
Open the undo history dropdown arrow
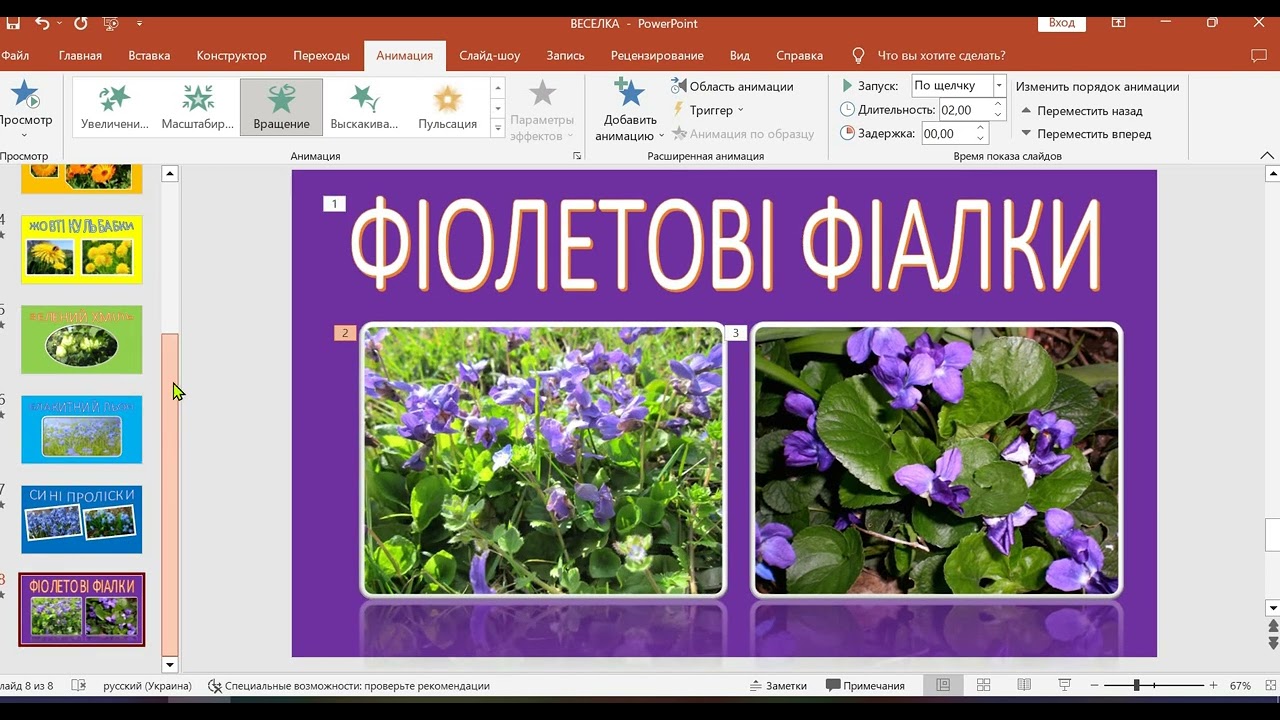pos(59,23)
